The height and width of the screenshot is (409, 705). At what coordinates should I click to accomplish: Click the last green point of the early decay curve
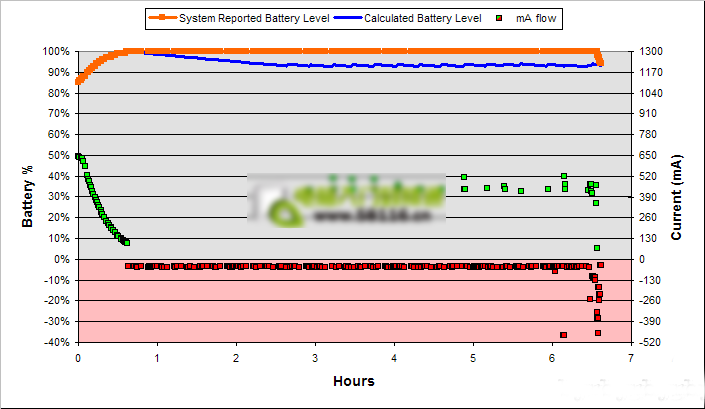point(127,243)
